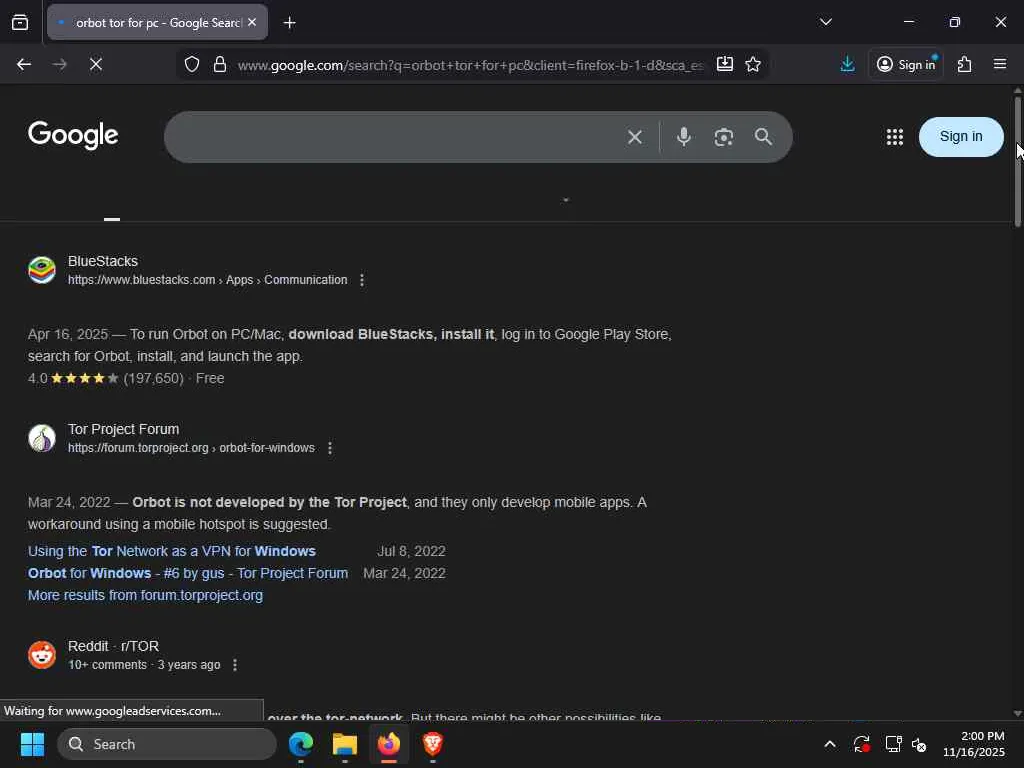Go back to previous page
Viewport: 1024px width, 768px height.
(24, 64)
